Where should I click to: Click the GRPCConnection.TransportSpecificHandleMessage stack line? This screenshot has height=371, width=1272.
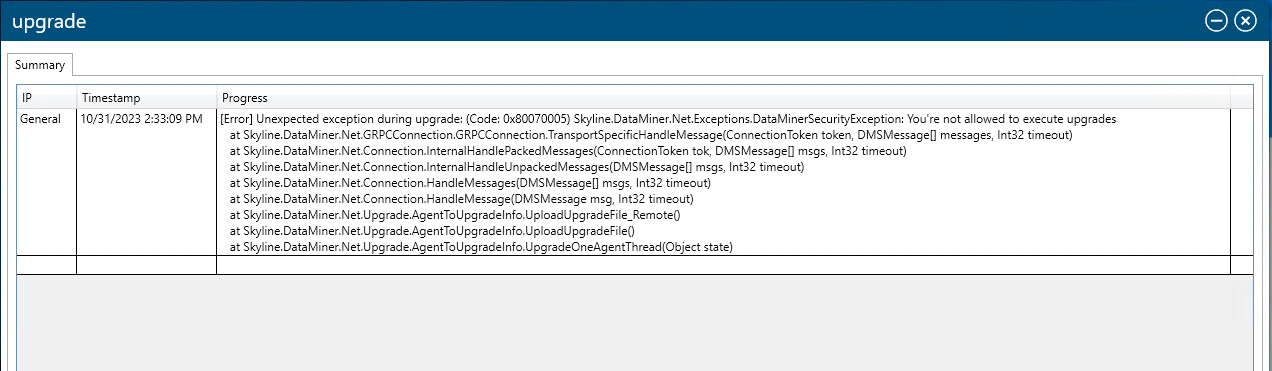point(651,135)
